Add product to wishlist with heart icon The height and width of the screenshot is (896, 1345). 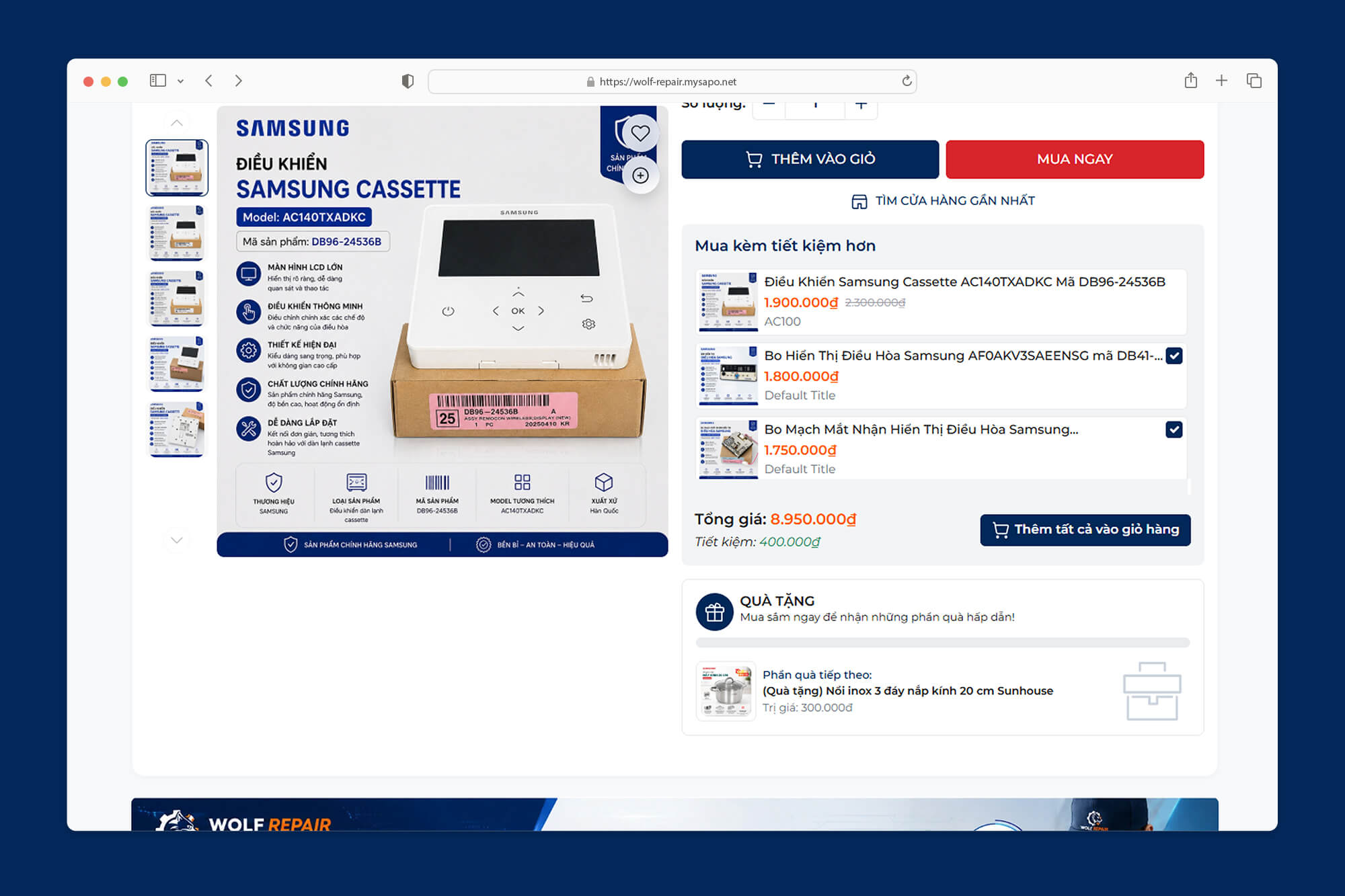640,133
